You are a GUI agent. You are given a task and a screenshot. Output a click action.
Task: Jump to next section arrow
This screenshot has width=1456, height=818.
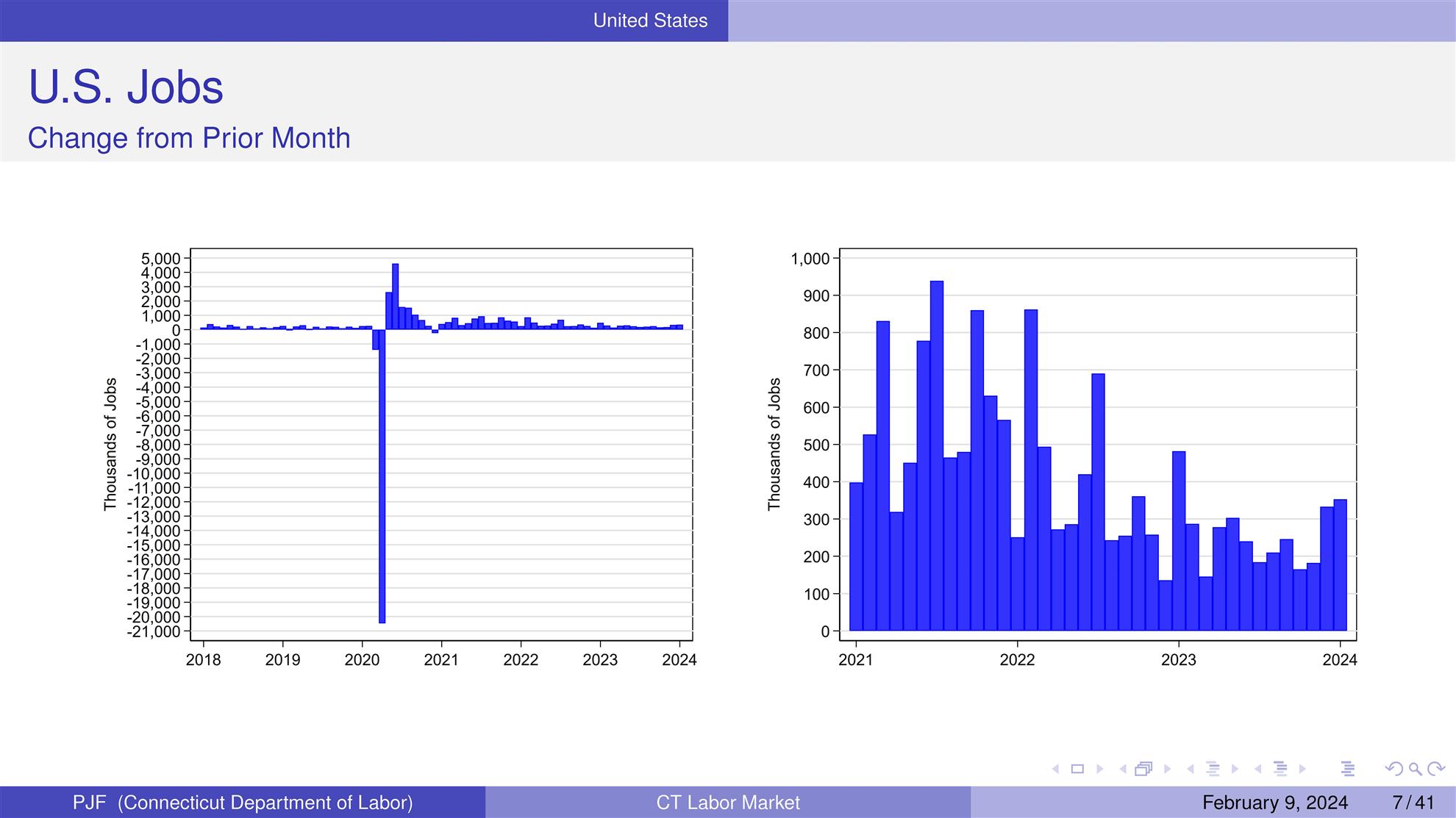[x=1302, y=769]
